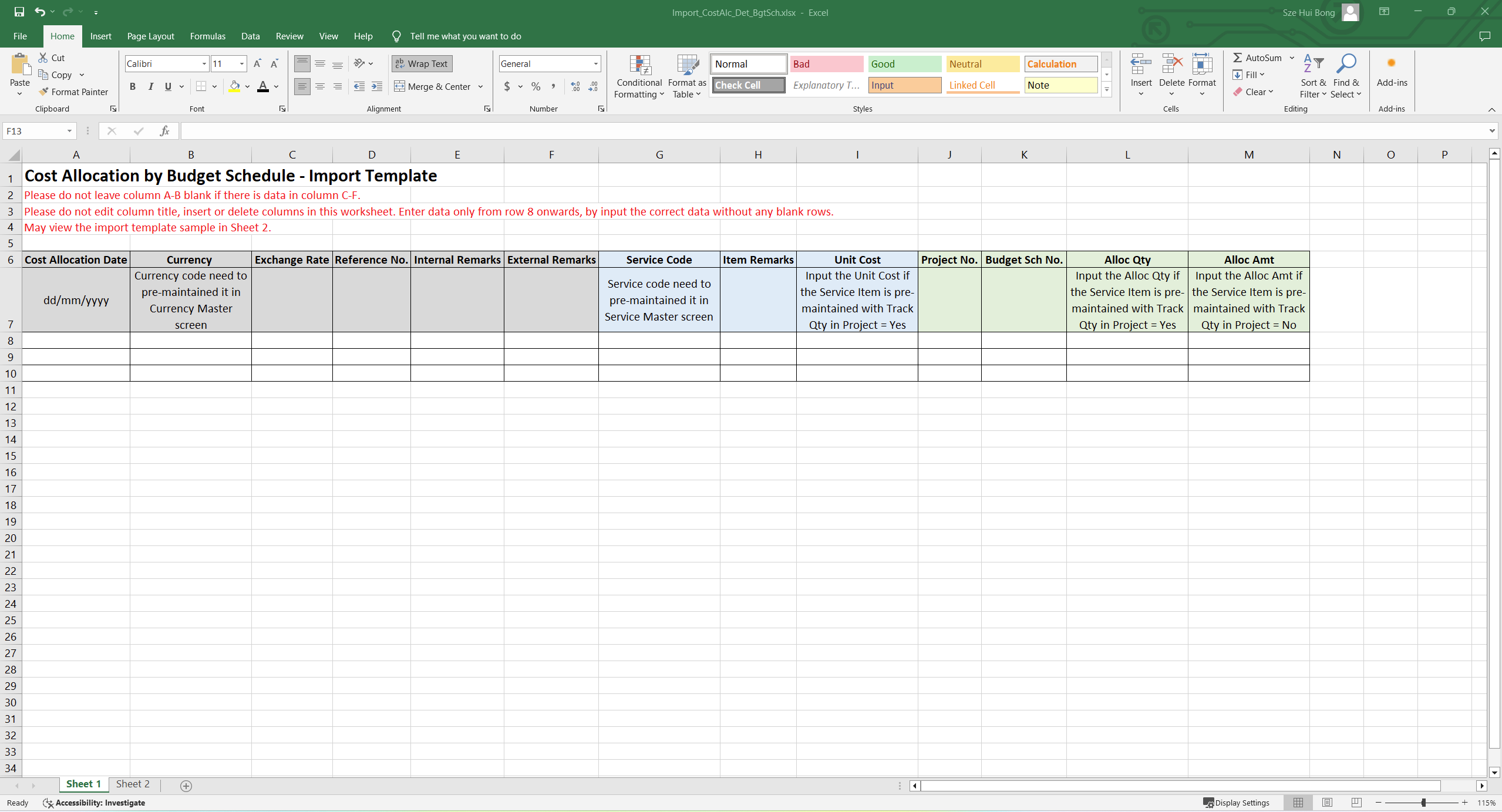Screen dimensions: 1502x812
Task: Toggle Bold formatting
Action: click(x=133, y=86)
